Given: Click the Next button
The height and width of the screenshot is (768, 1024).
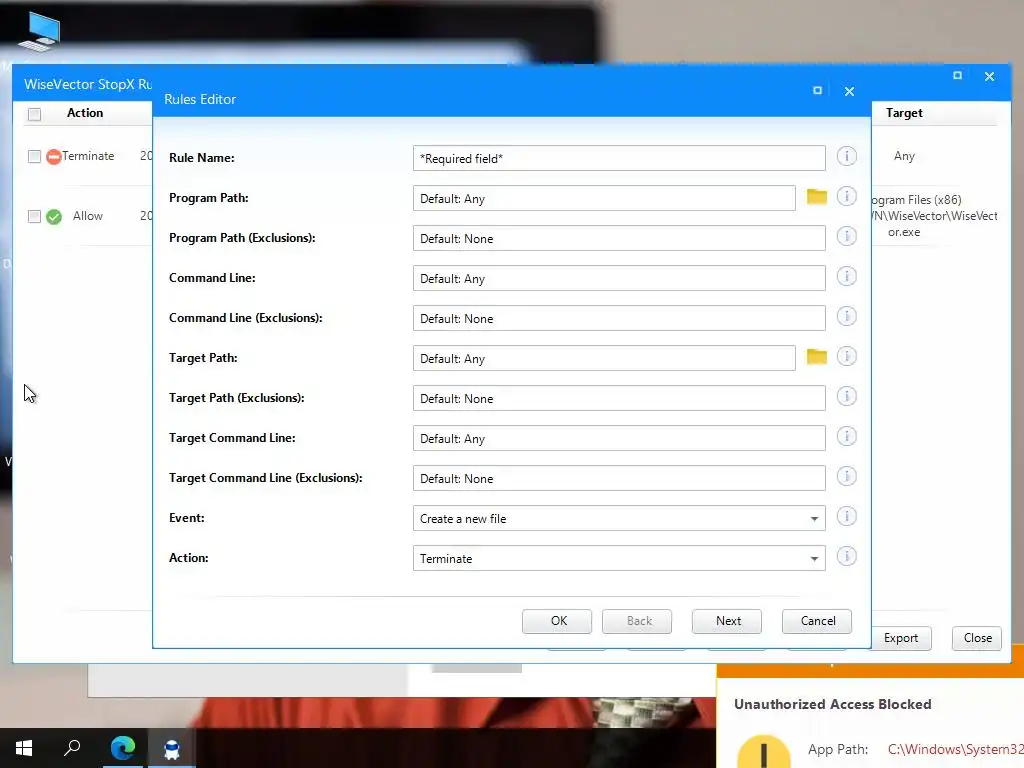Looking at the screenshot, I should point(727,621).
